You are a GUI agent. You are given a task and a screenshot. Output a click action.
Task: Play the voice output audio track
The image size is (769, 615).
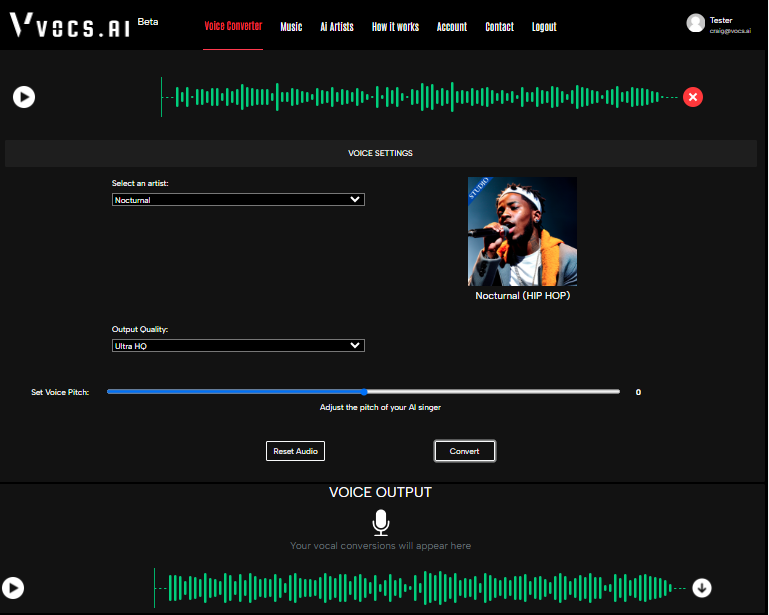click(13, 588)
